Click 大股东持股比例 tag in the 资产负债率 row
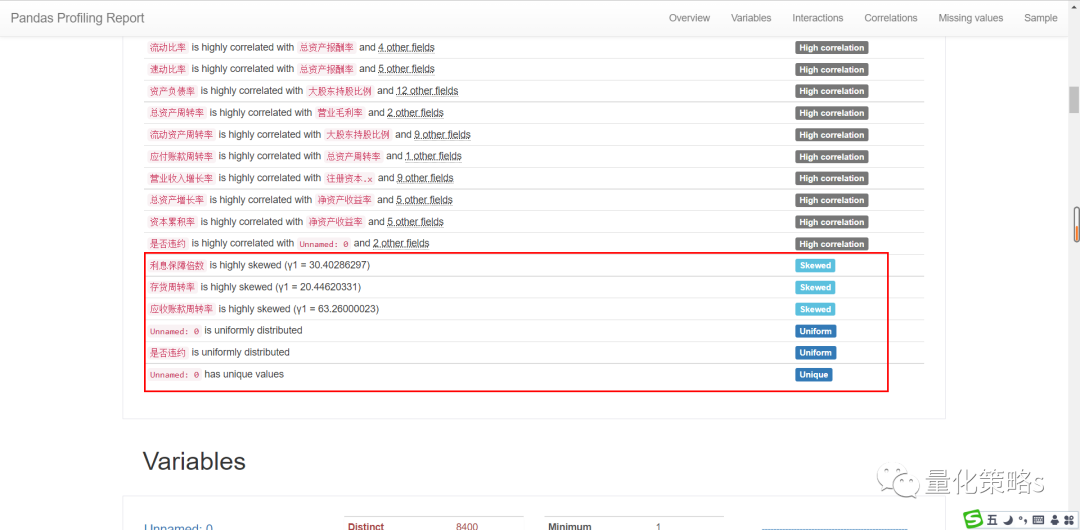The image size is (1080, 530). [x=339, y=91]
